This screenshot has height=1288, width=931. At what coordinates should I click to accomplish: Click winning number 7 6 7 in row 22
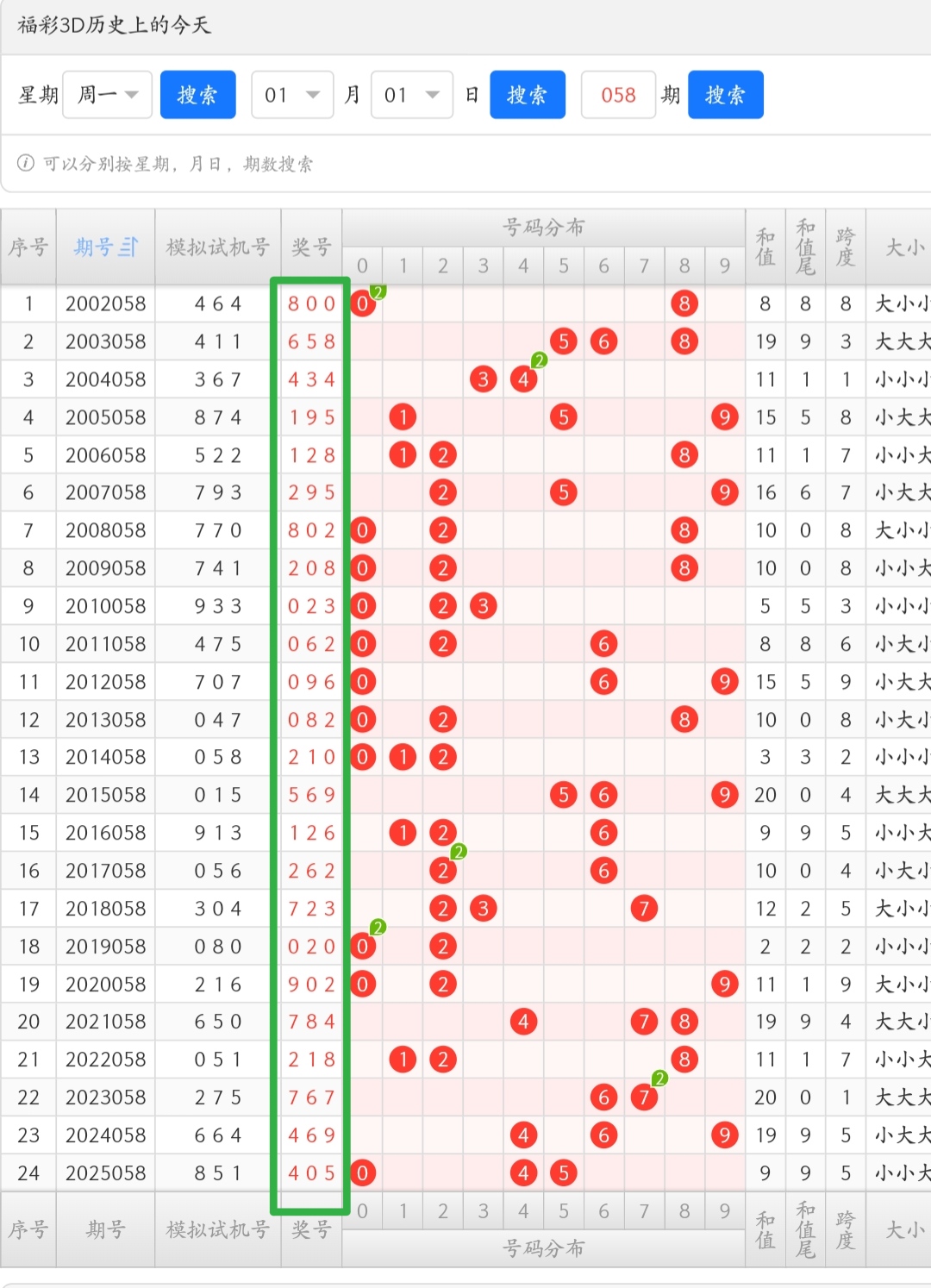point(311,1097)
